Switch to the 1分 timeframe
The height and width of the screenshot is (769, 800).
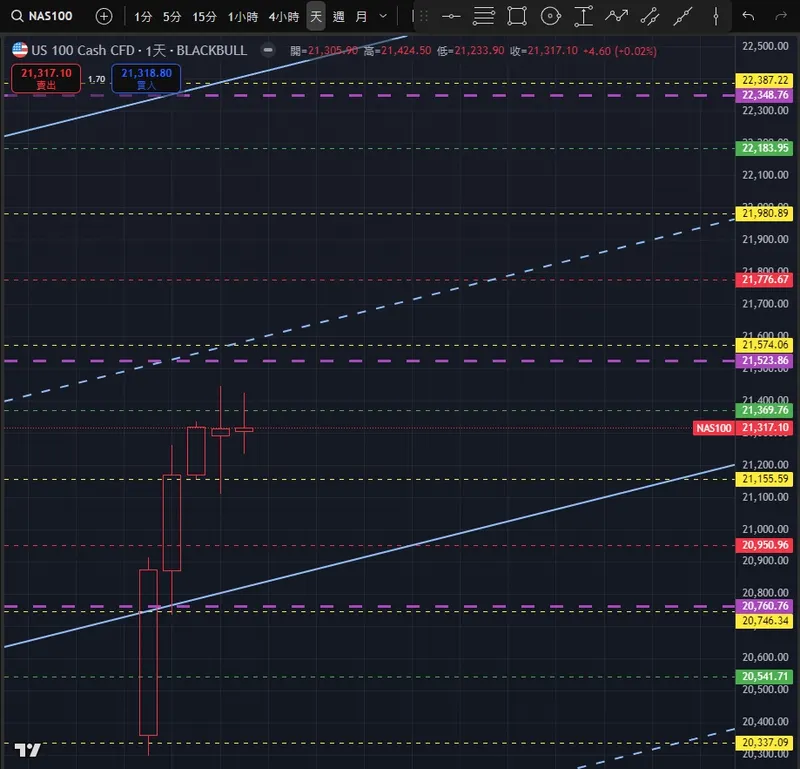[143, 17]
